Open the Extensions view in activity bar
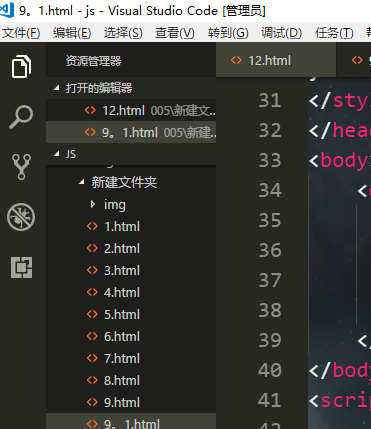This screenshot has width=371, height=429. tap(21, 267)
